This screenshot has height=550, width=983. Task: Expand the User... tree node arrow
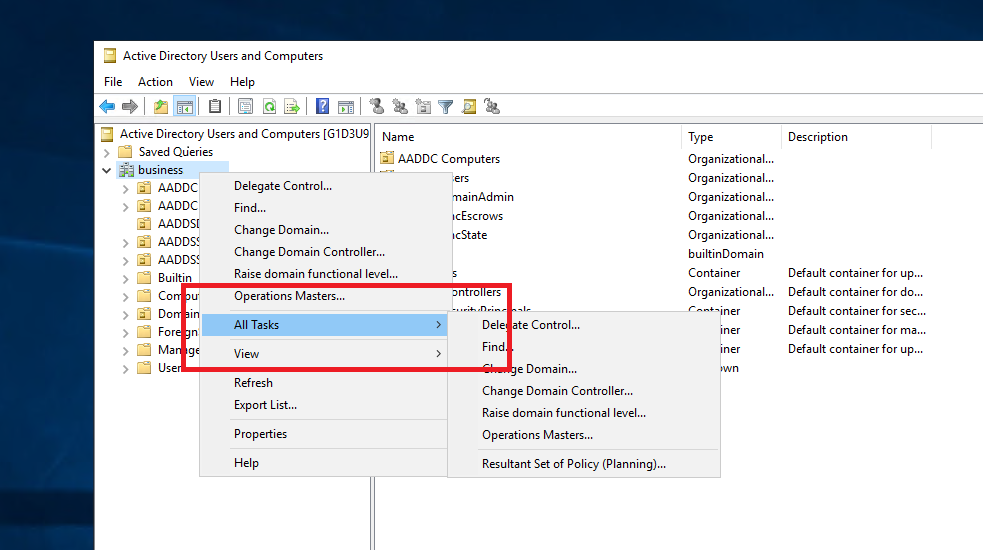125,369
